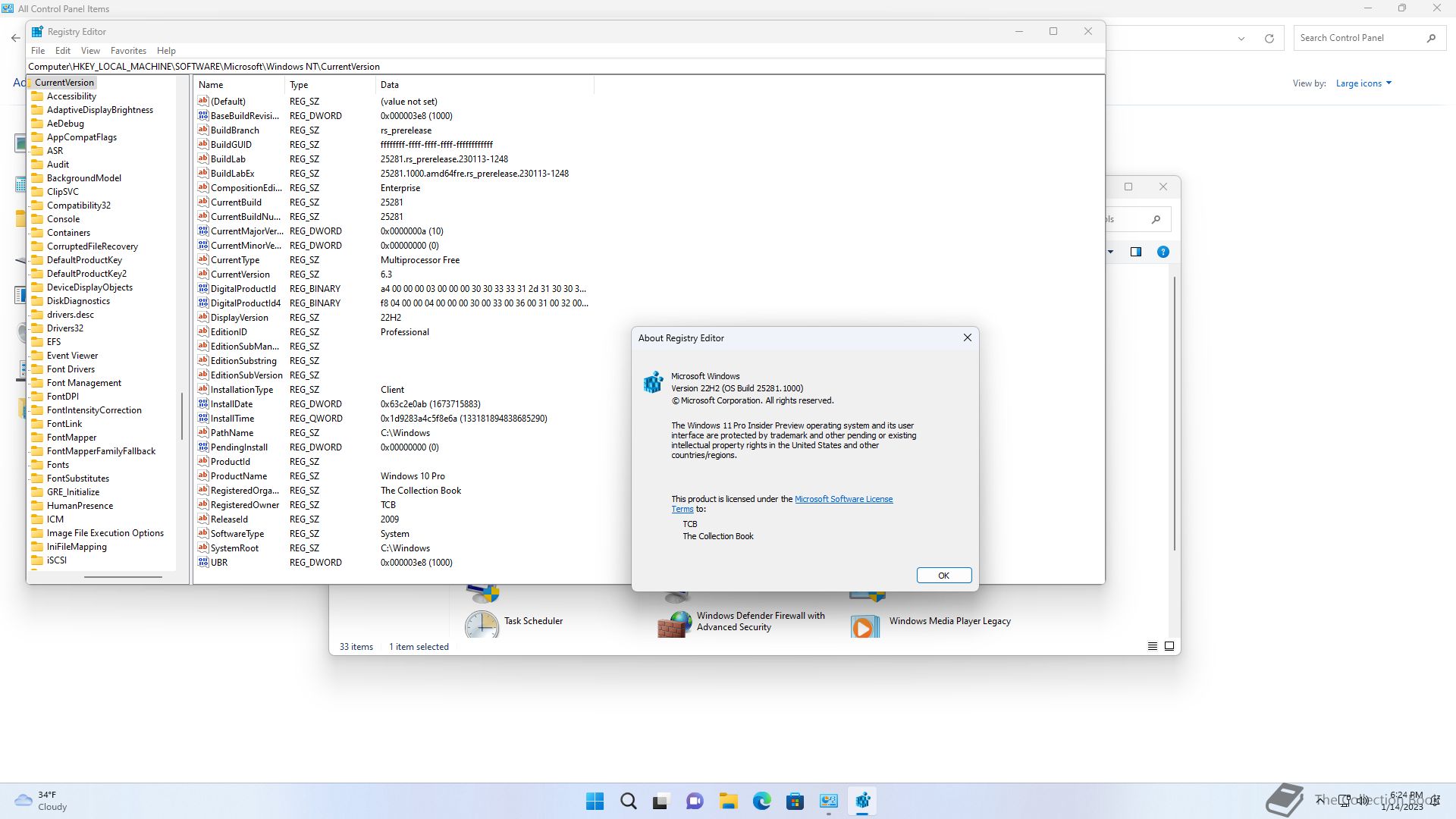Open File Explorer from the taskbar
Screen dimensions: 1456x819
click(728, 801)
